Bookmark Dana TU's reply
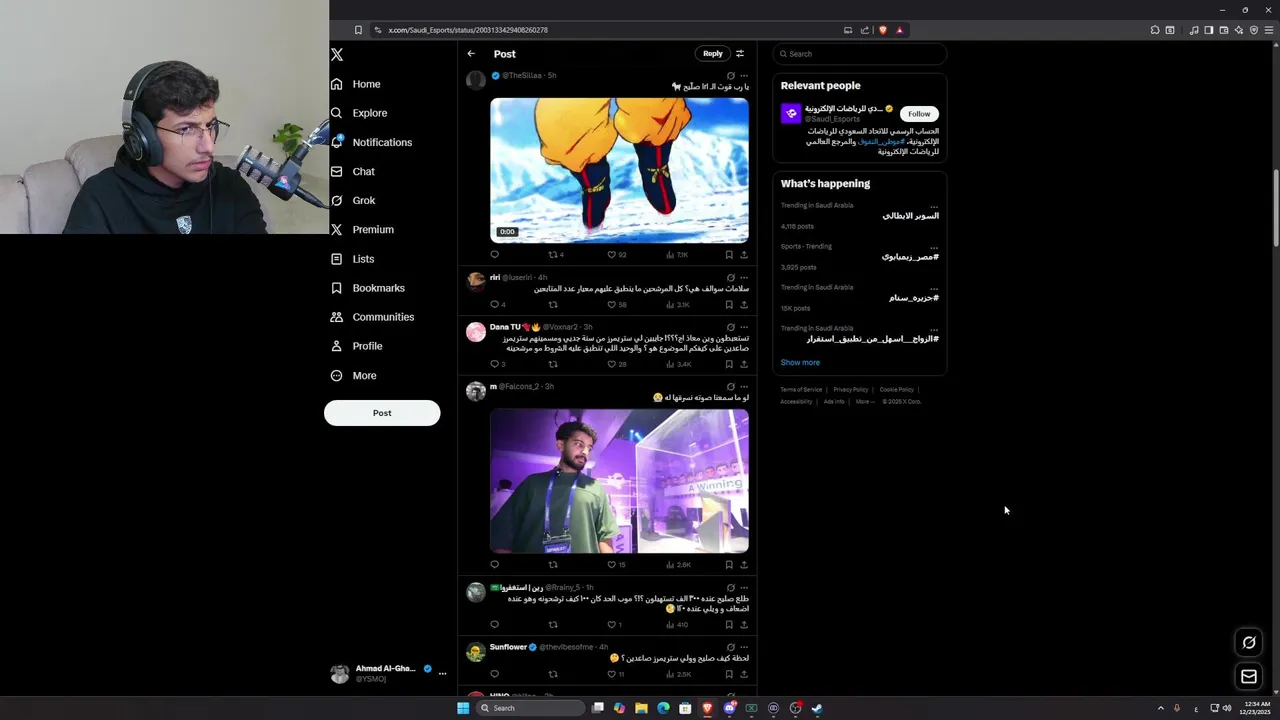Viewport: 1280px width, 720px height. click(x=729, y=364)
